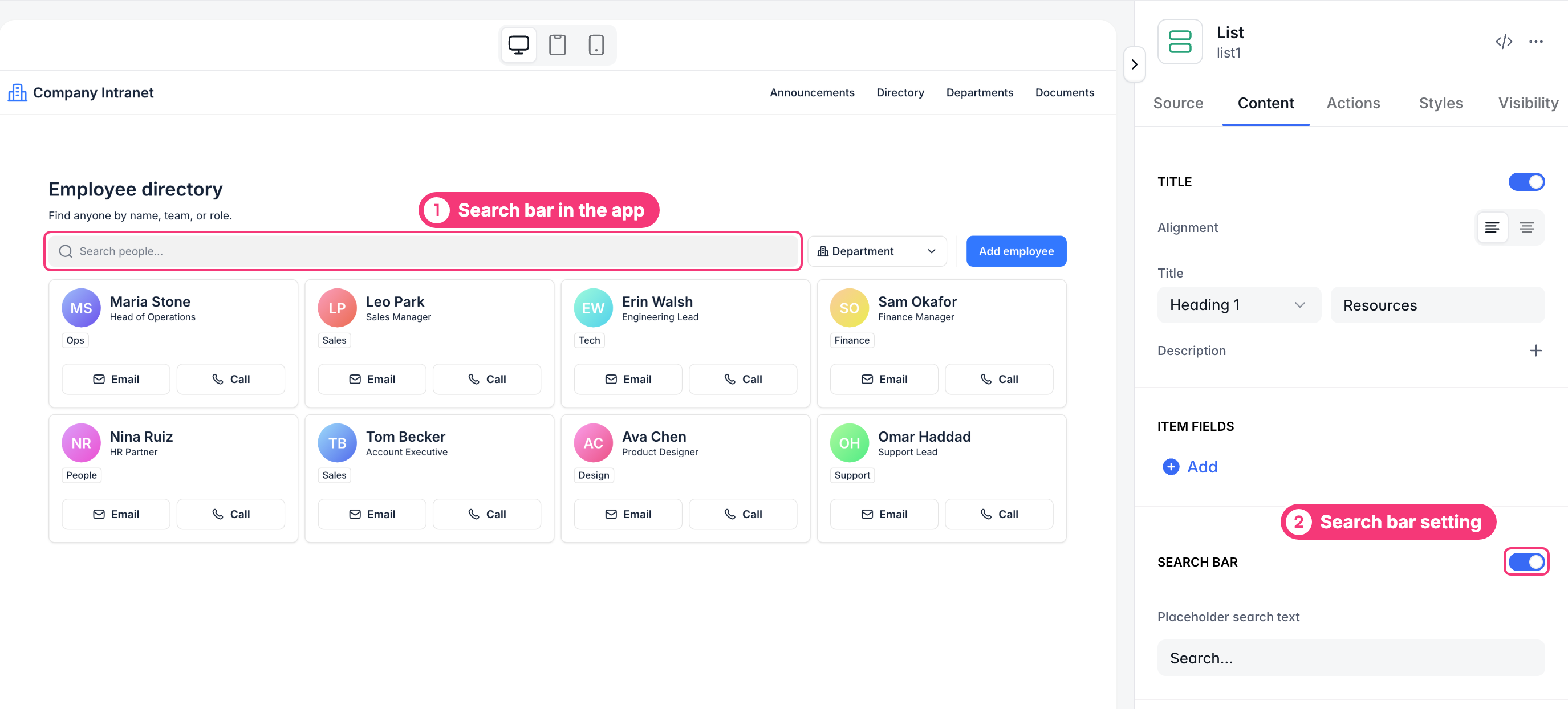Toggle the SEARCH BAR switch
The width and height of the screenshot is (1568, 709).
1526,562
